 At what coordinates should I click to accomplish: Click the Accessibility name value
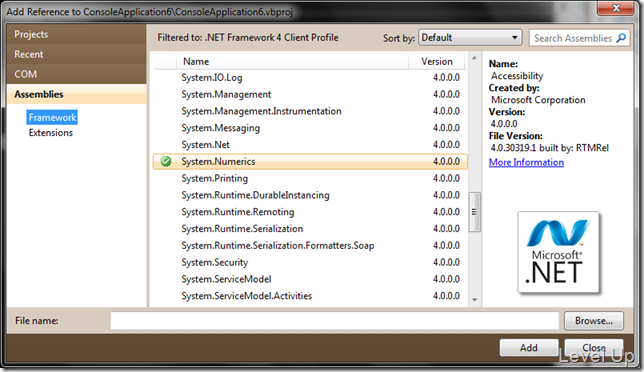(517, 76)
